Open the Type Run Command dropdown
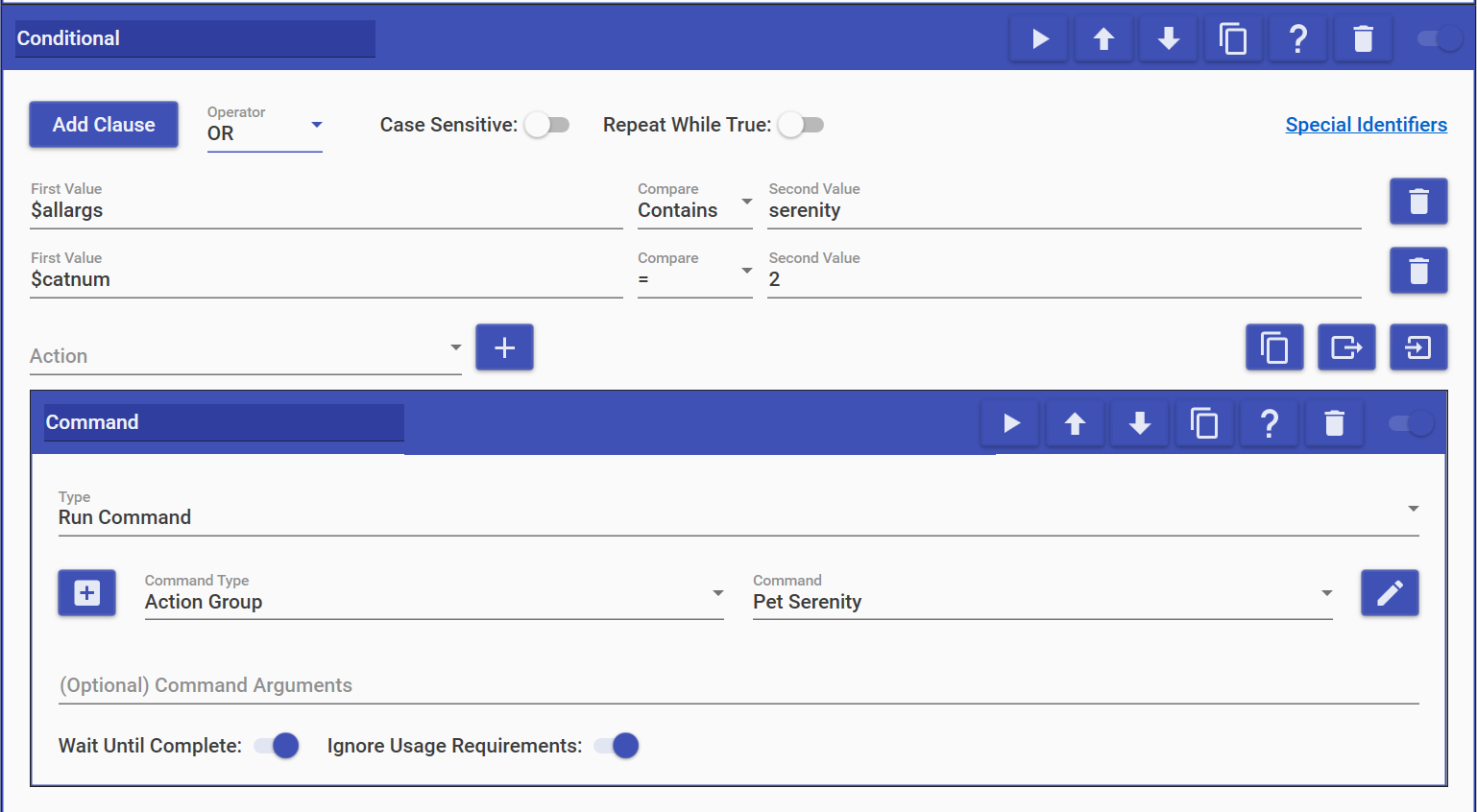This screenshot has width=1477, height=812. pyautogui.click(x=738, y=511)
